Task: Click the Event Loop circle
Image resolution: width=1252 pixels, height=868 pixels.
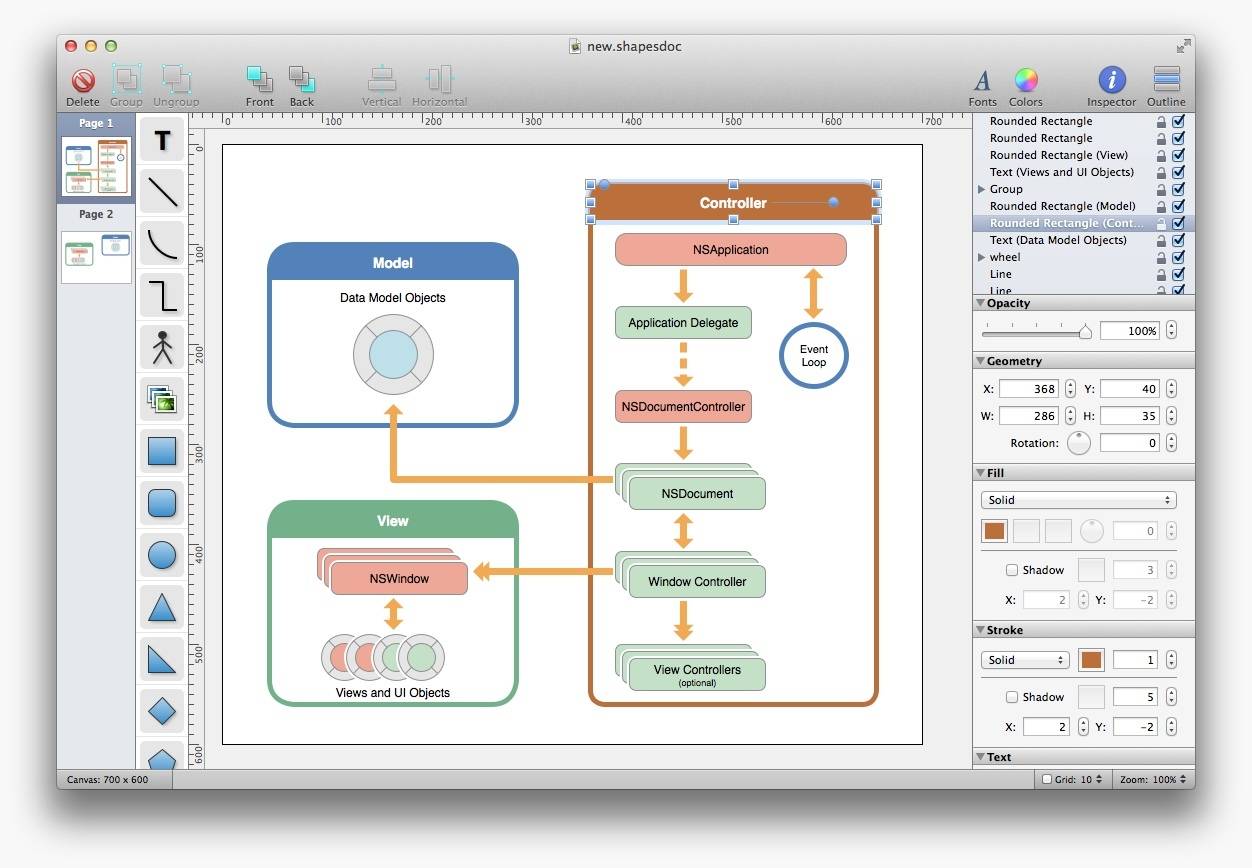Action: pyautogui.click(x=813, y=356)
